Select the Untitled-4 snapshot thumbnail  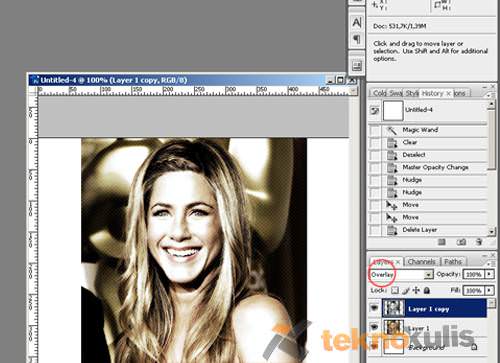[393, 111]
